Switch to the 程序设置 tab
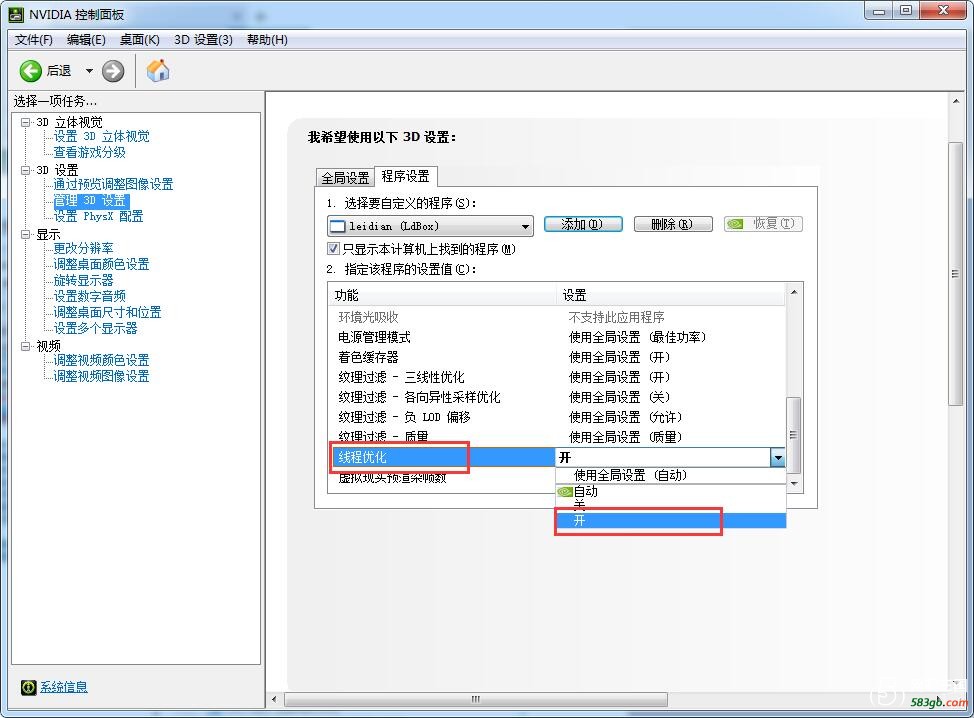Viewport: 974px width, 718px height. click(x=406, y=176)
